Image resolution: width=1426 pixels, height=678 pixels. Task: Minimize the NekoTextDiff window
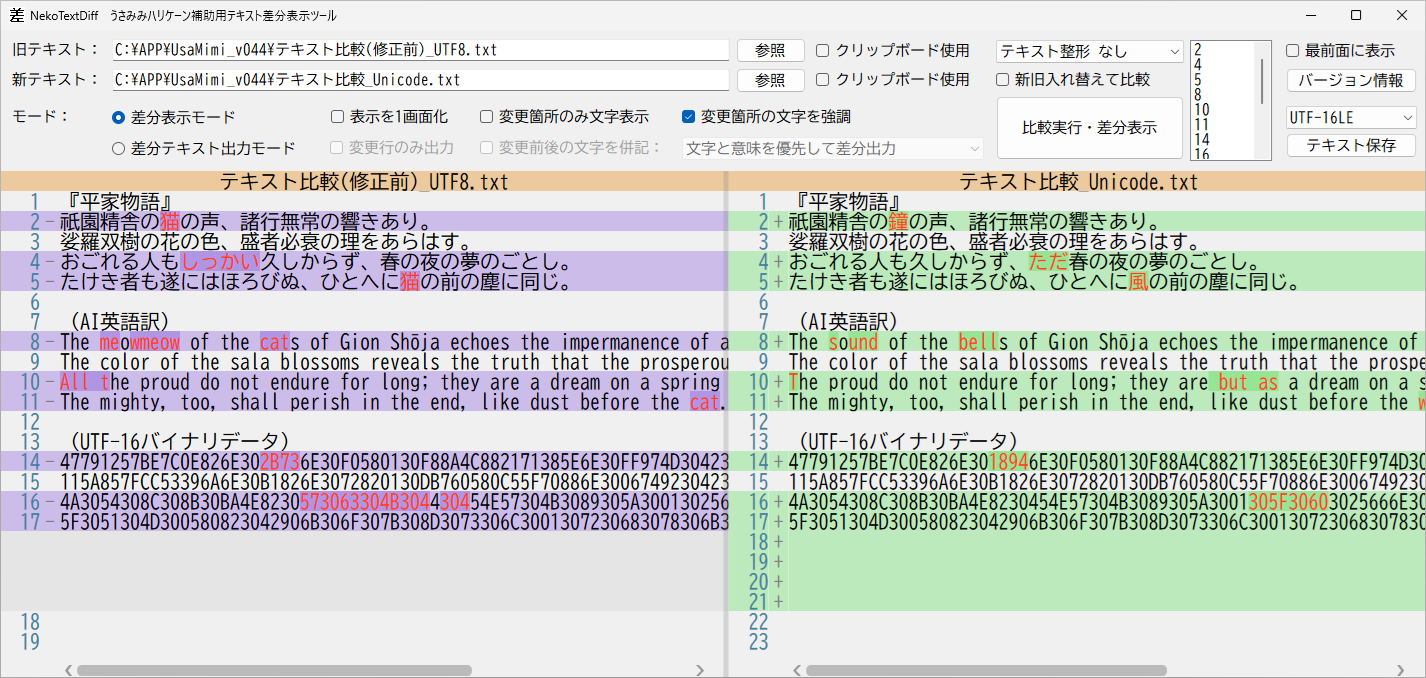point(1310,15)
